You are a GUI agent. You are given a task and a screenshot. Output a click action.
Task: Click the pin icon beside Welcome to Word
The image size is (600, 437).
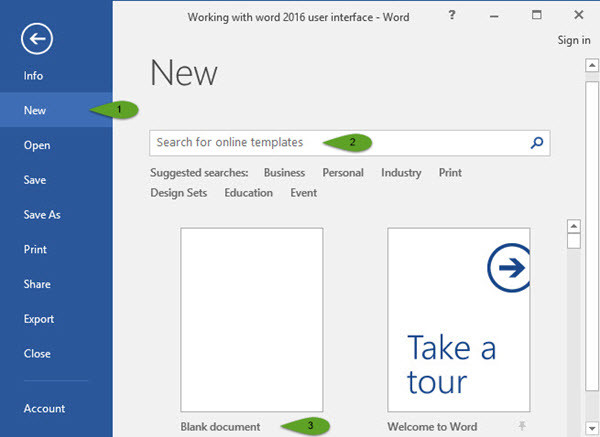[x=522, y=426]
